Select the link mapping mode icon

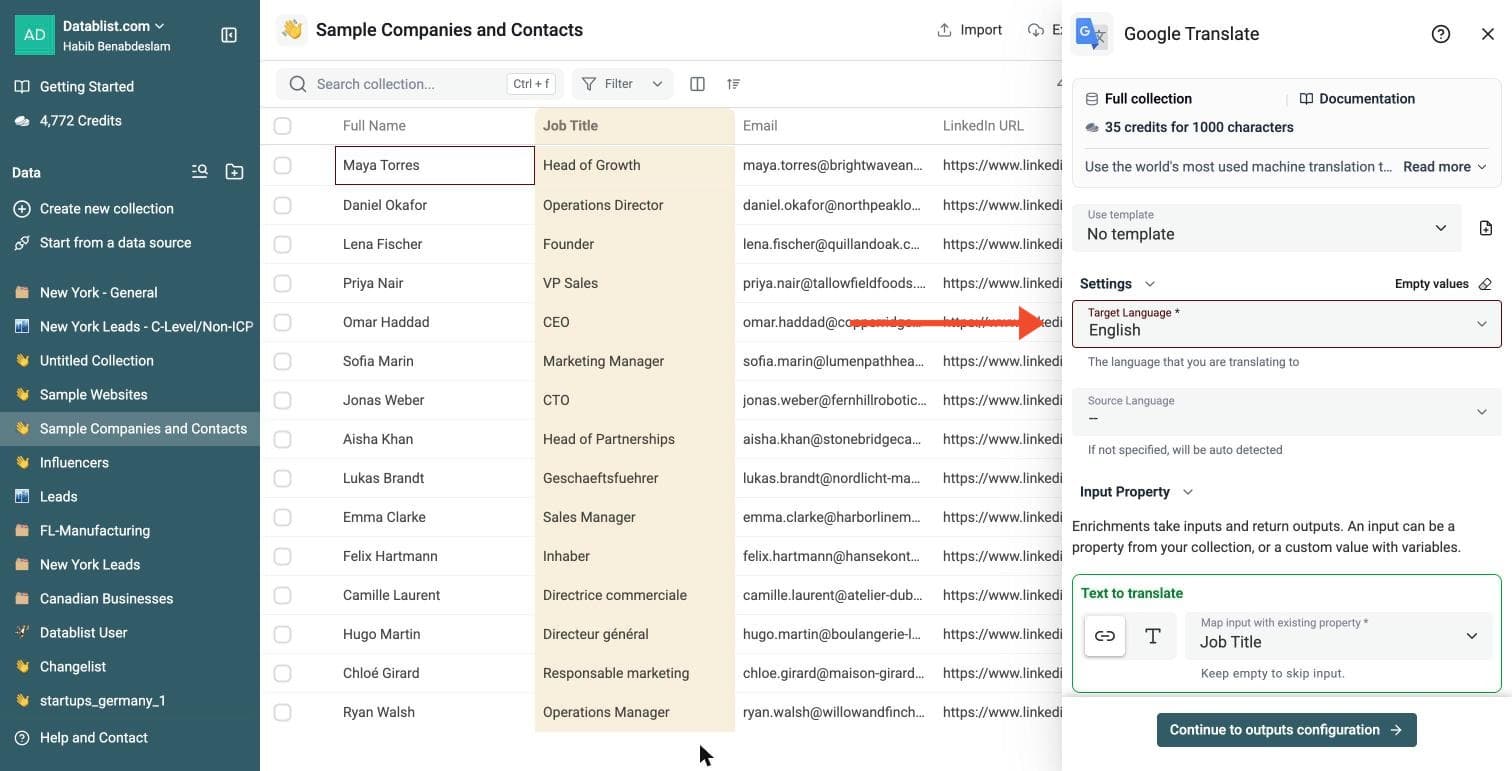[1105, 636]
